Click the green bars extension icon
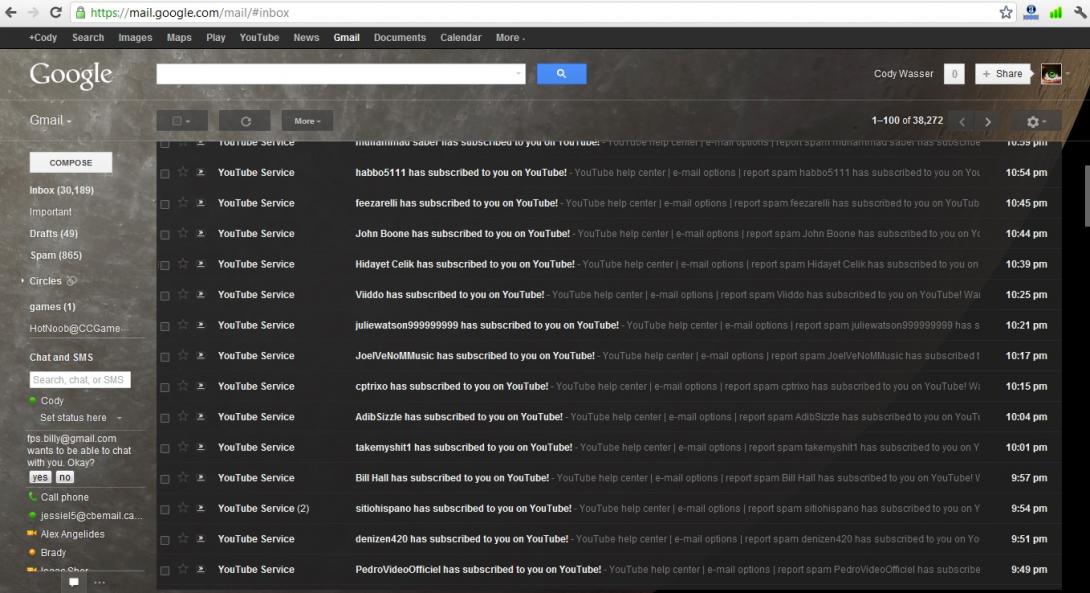This screenshot has width=1090, height=593. point(1056,13)
